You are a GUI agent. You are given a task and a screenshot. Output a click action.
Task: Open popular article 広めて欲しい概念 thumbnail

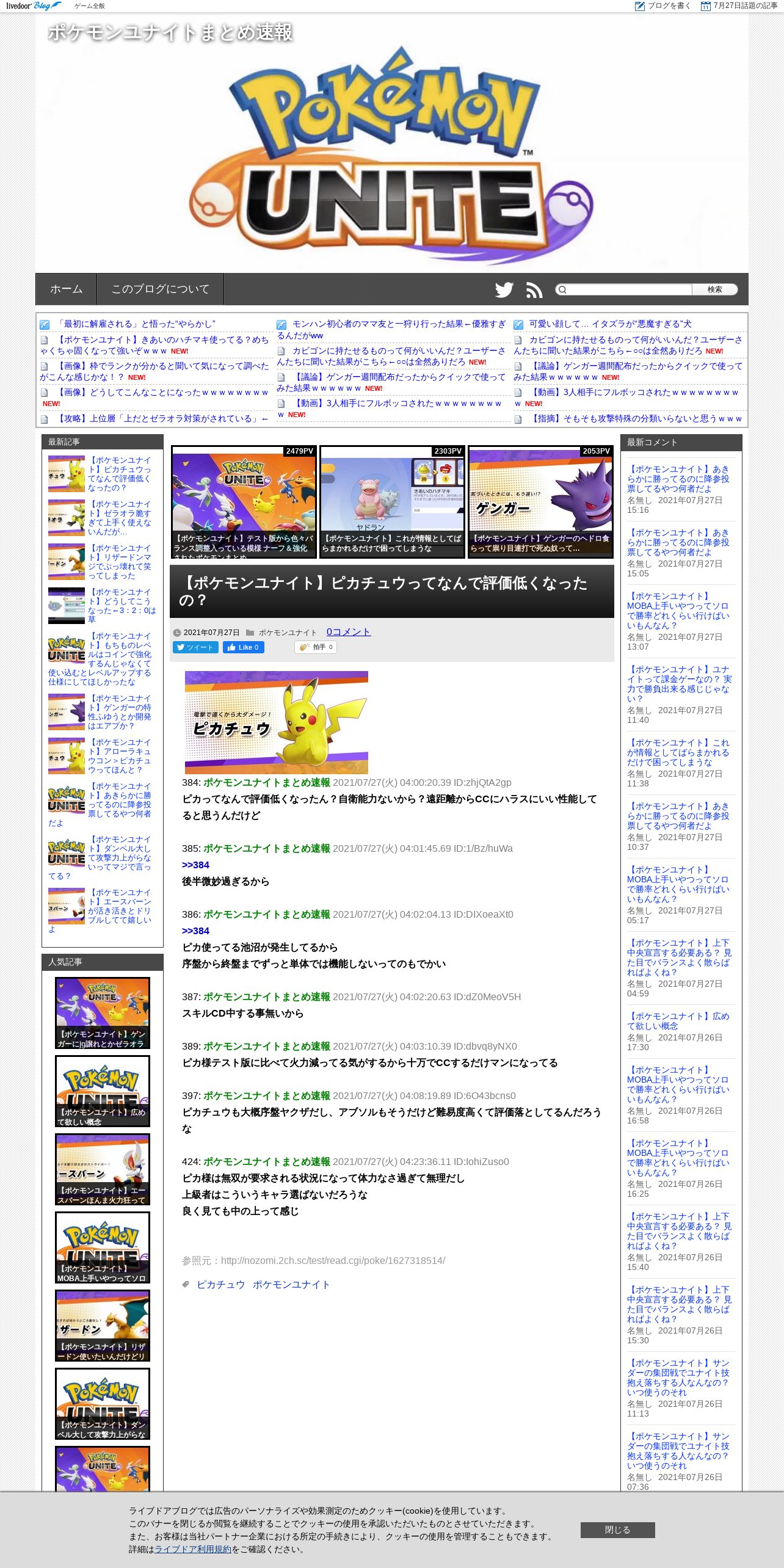[103, 1091]
